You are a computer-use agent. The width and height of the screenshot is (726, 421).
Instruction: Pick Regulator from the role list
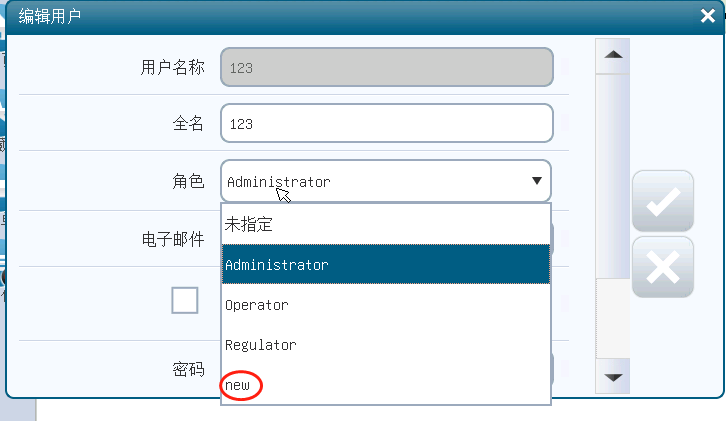385,345
